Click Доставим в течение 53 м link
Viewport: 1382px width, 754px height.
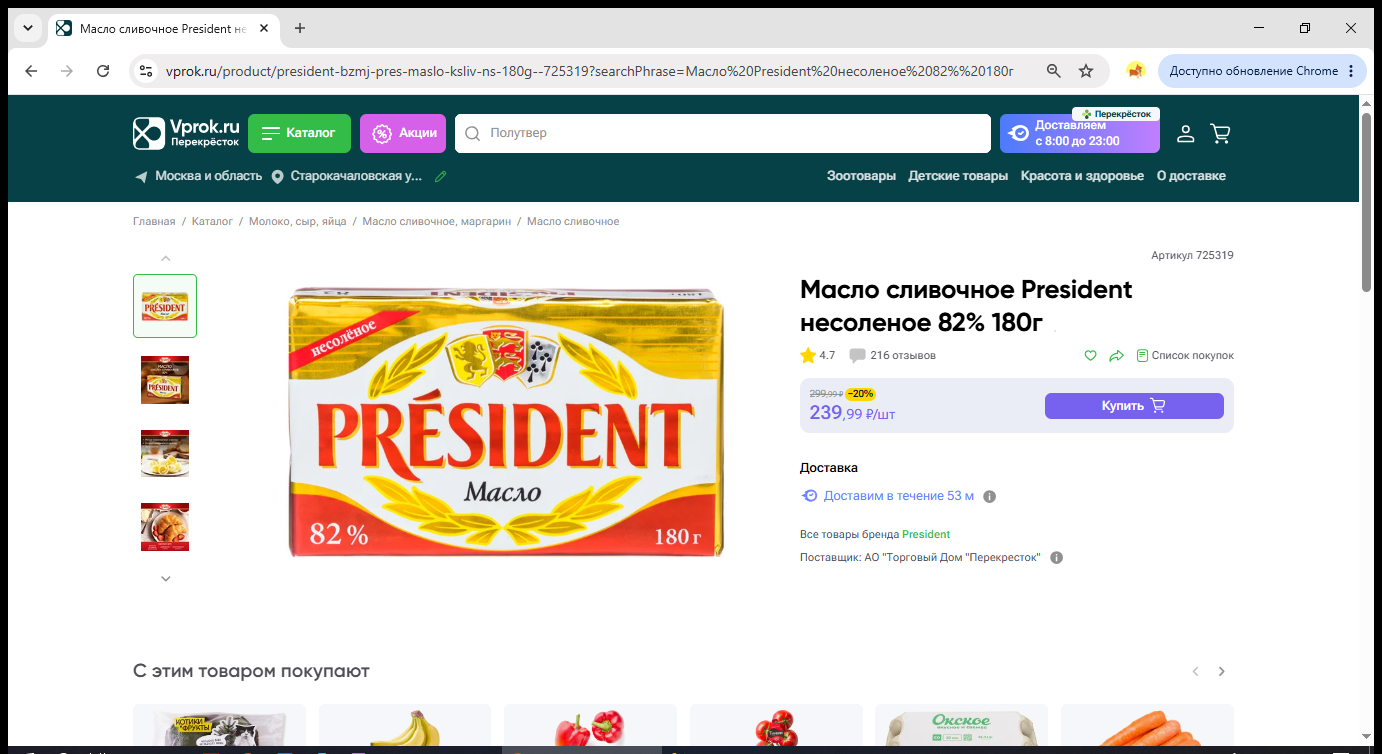tap(888, 496)
